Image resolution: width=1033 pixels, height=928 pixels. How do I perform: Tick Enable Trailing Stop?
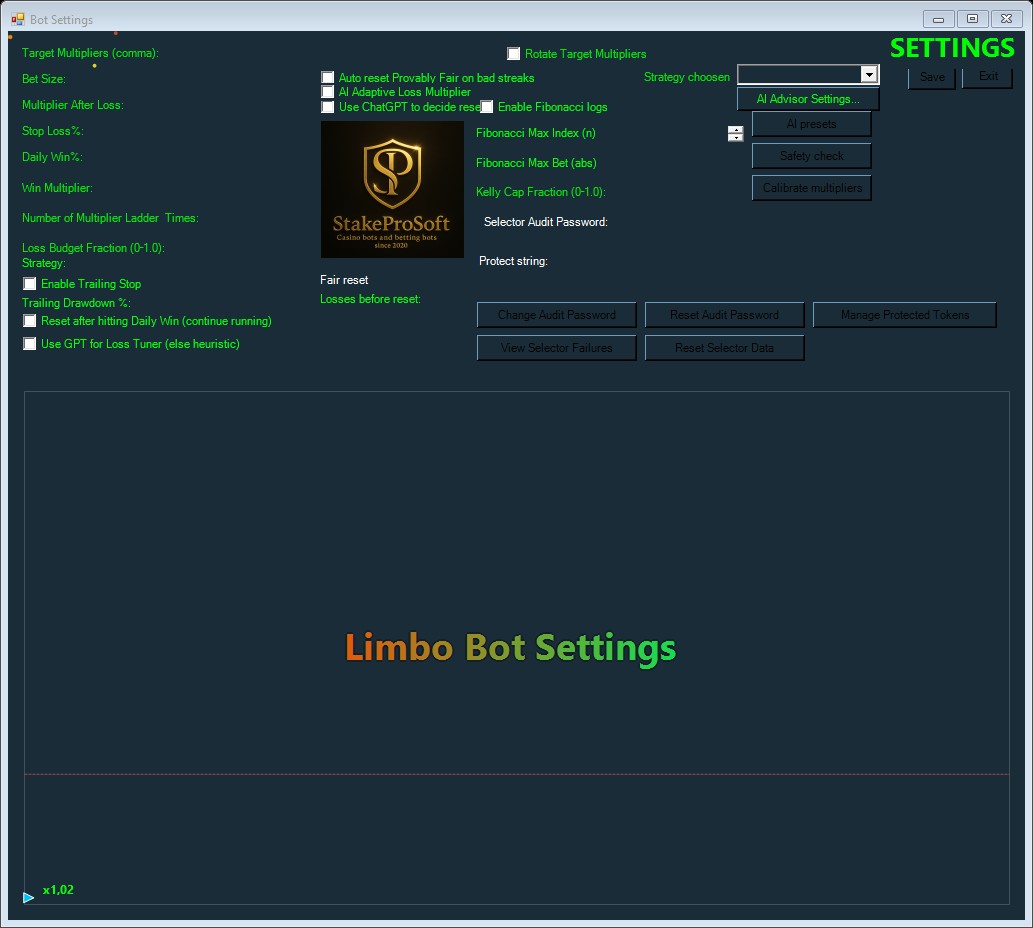30,284
